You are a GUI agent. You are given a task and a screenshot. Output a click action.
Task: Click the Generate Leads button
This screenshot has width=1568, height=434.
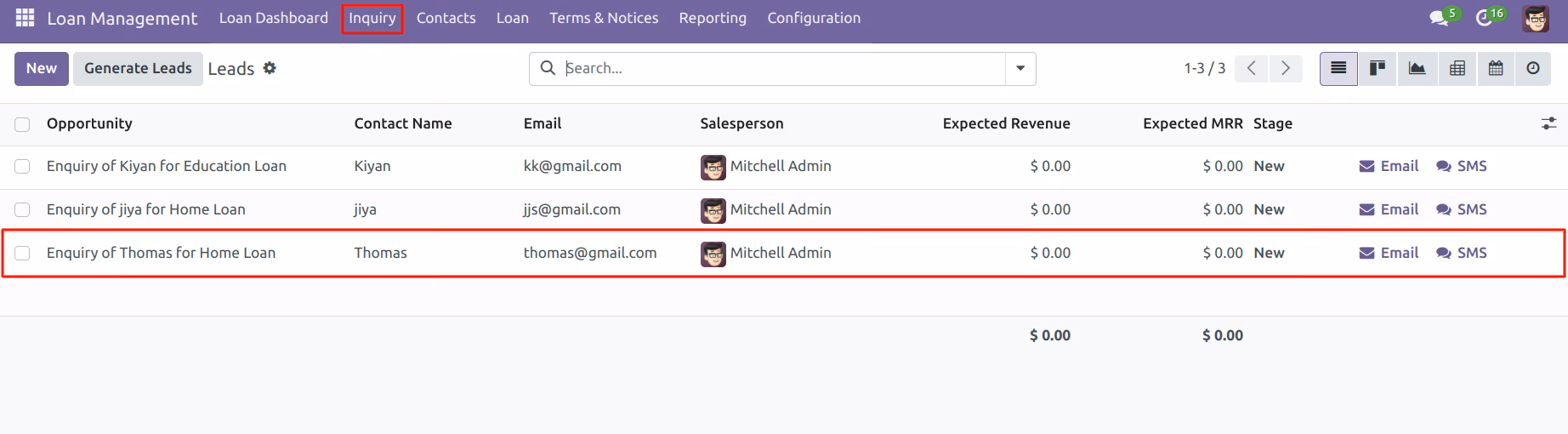pyautogui.click(x=138, y=68)
